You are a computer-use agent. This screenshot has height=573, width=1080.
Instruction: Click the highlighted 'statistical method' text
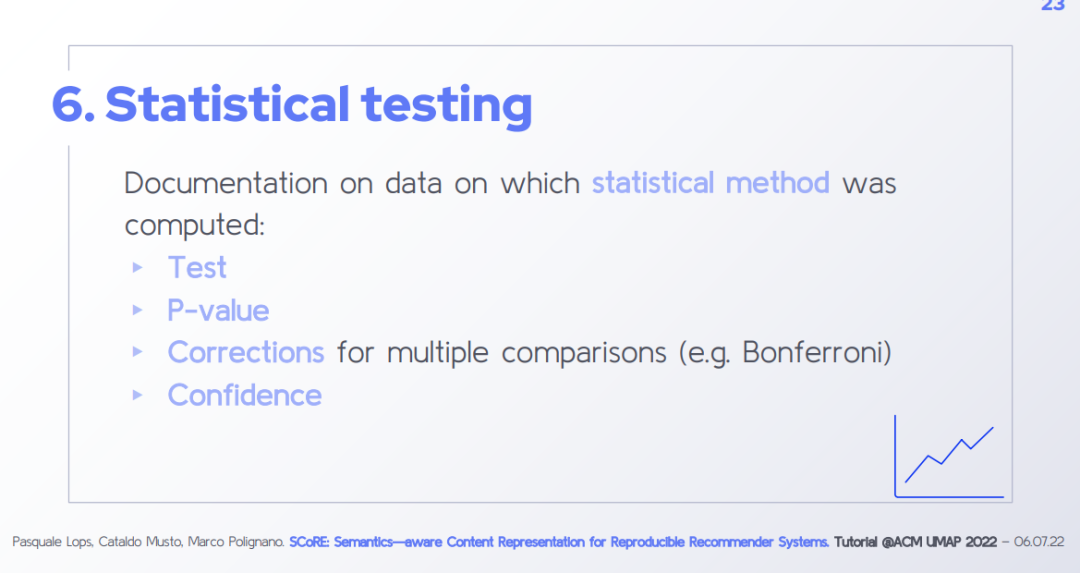coord(710,183)
